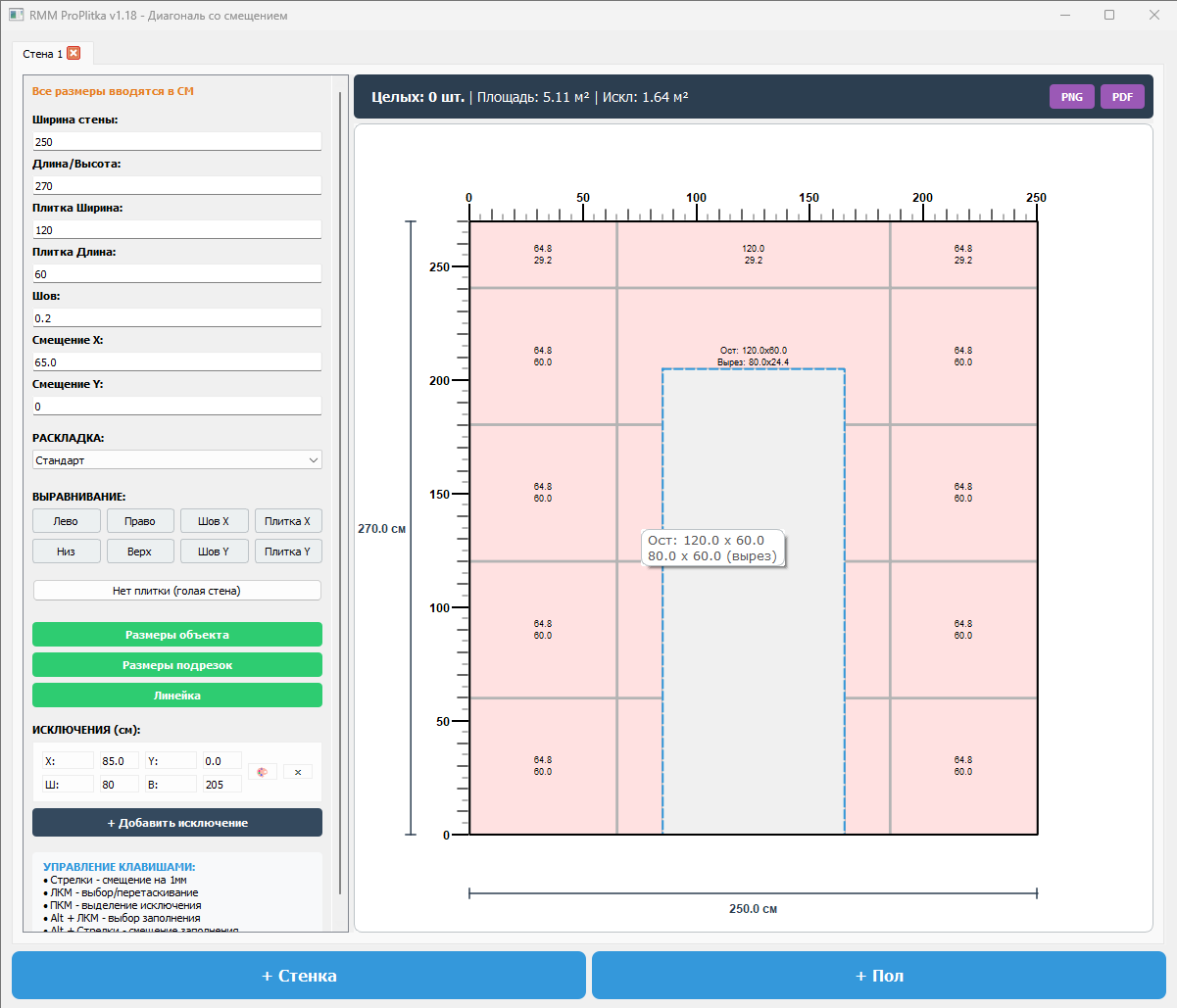Image resolution: width=1177 pixels, height=1008 pixels.
Task: Add a new wall with + Стенка
Action: click(x=299, y=976)
